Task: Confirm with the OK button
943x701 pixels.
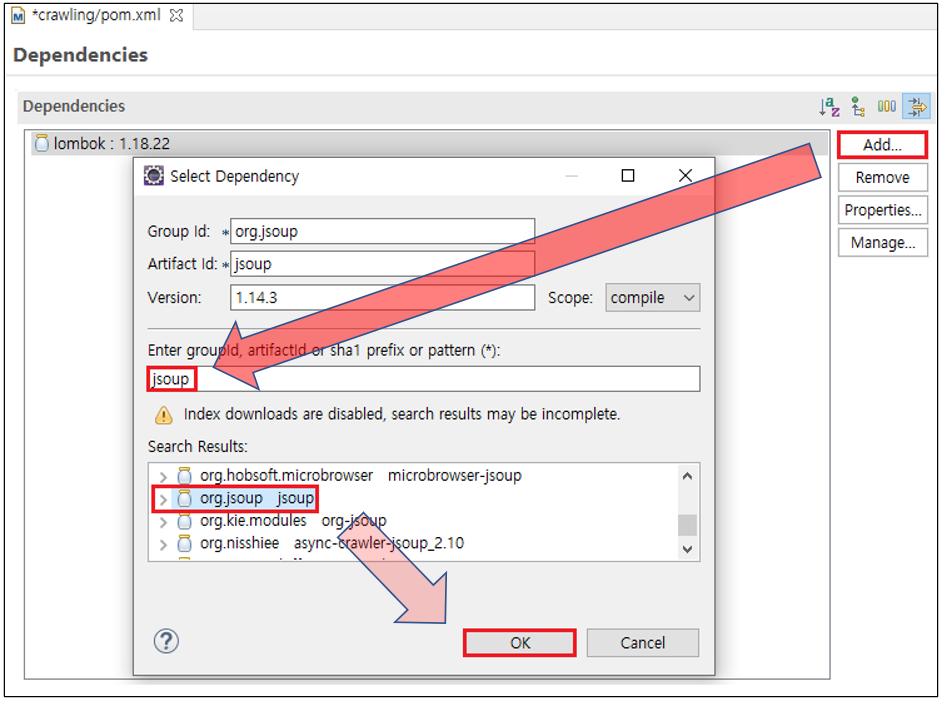Action: click(x=520, y=643)
